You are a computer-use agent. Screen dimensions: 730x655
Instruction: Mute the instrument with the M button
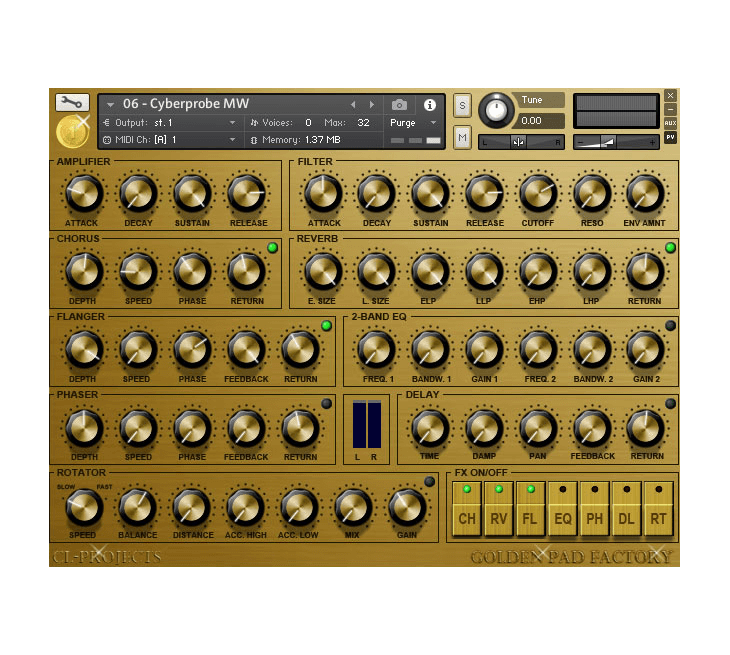[462, 137]
